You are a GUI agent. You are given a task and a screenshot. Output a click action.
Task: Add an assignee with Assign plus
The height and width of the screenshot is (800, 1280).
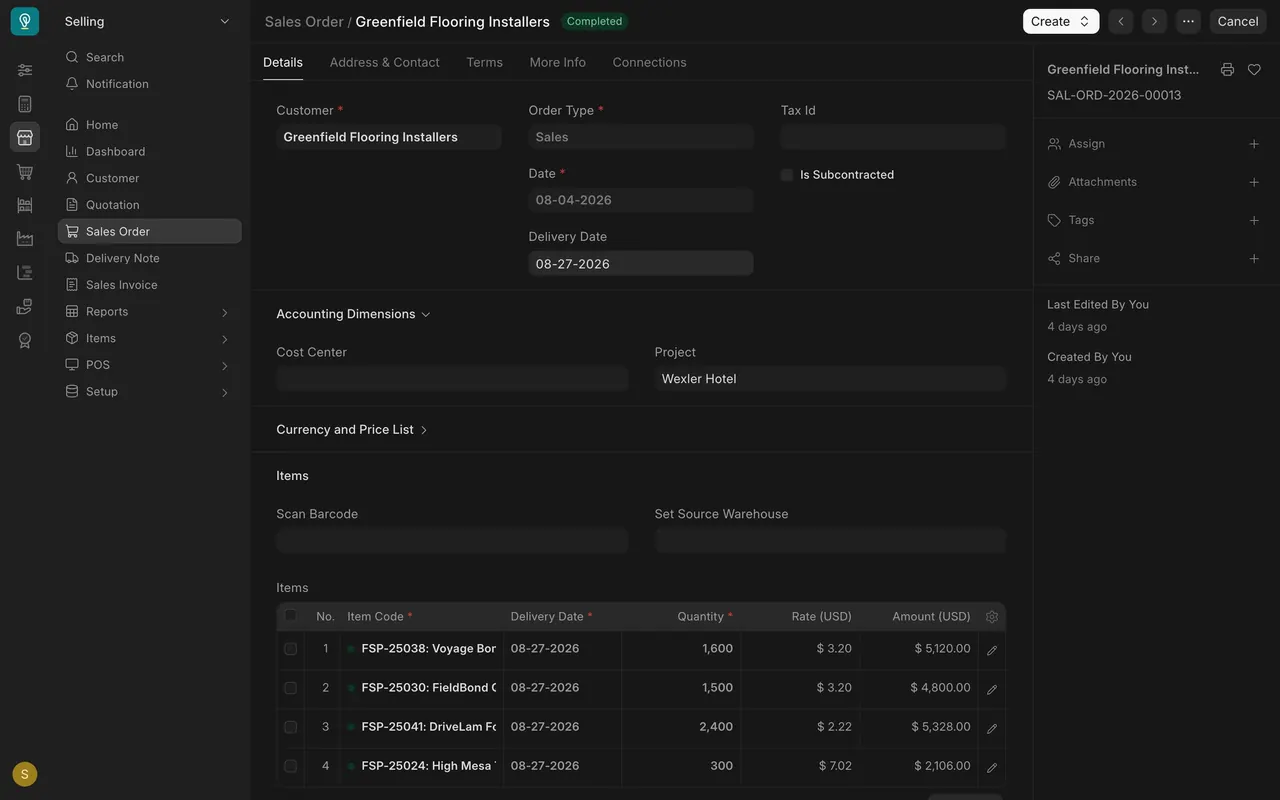coord(1254,144)
